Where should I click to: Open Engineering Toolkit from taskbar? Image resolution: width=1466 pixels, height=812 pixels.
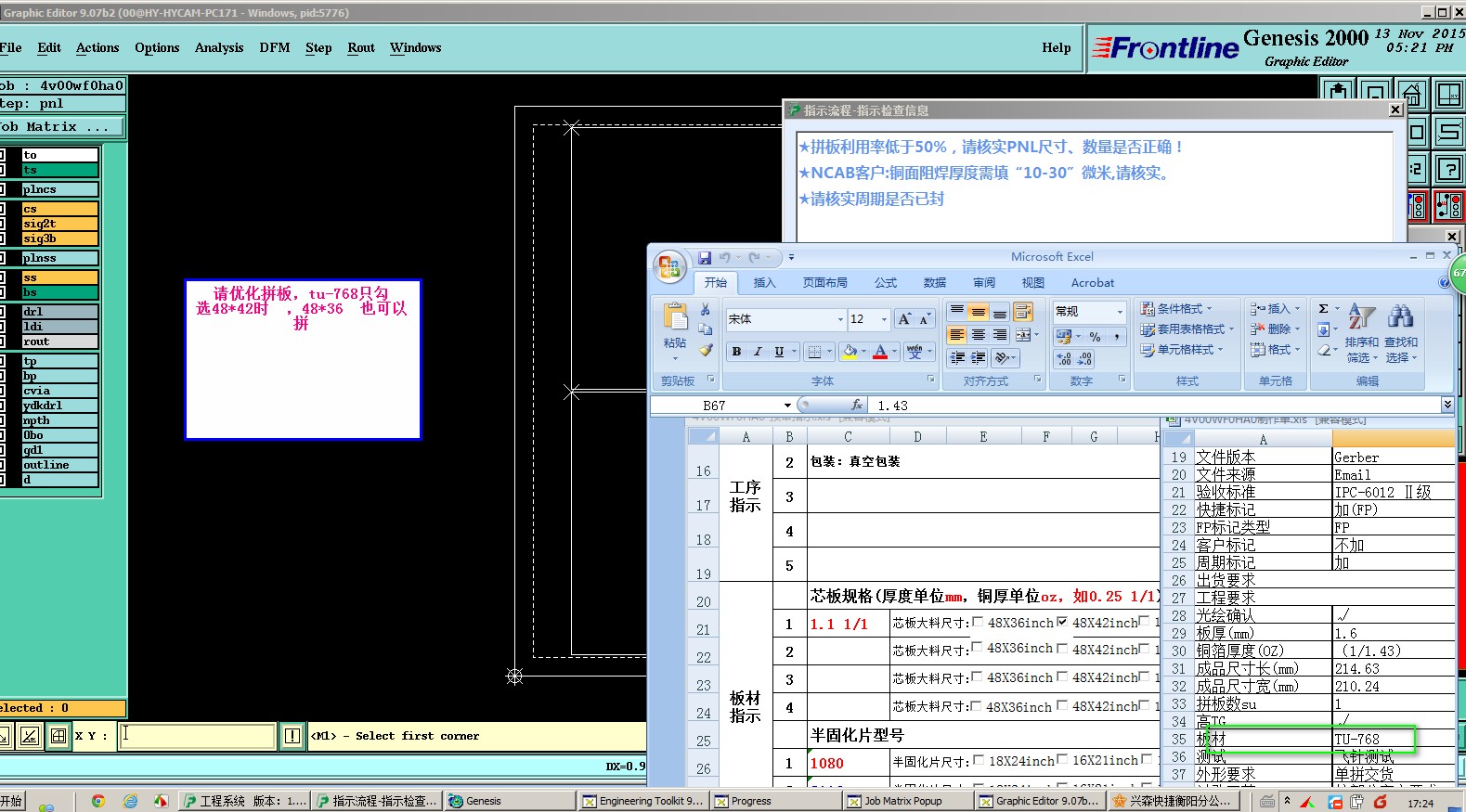click(x=643, y=801)
